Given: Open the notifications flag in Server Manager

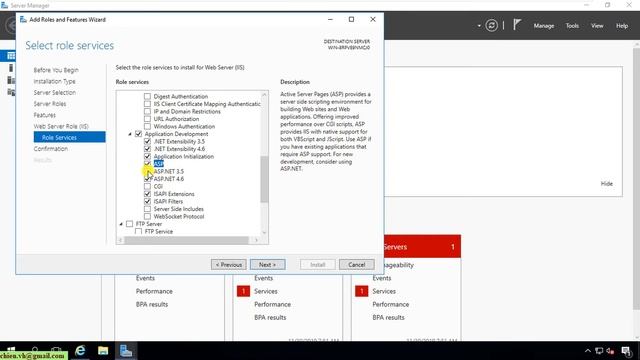Looking at the screenshot, I should click(x=517, y=25).
